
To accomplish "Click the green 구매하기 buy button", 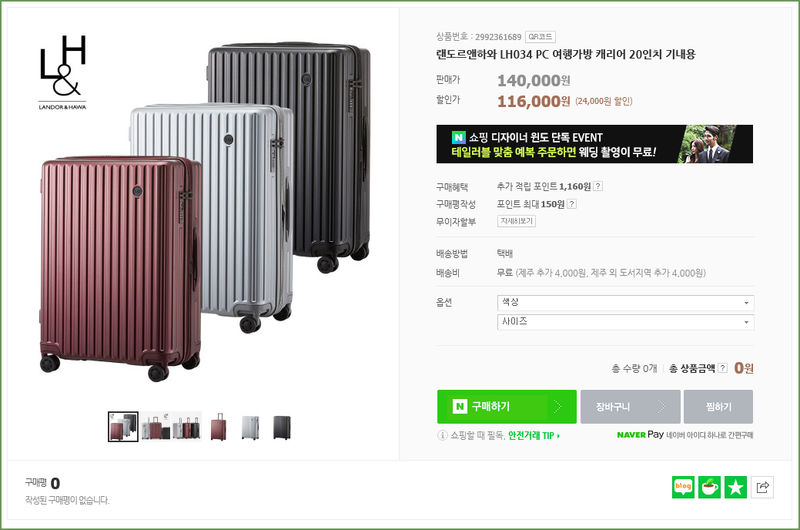I will coord(507,407).
